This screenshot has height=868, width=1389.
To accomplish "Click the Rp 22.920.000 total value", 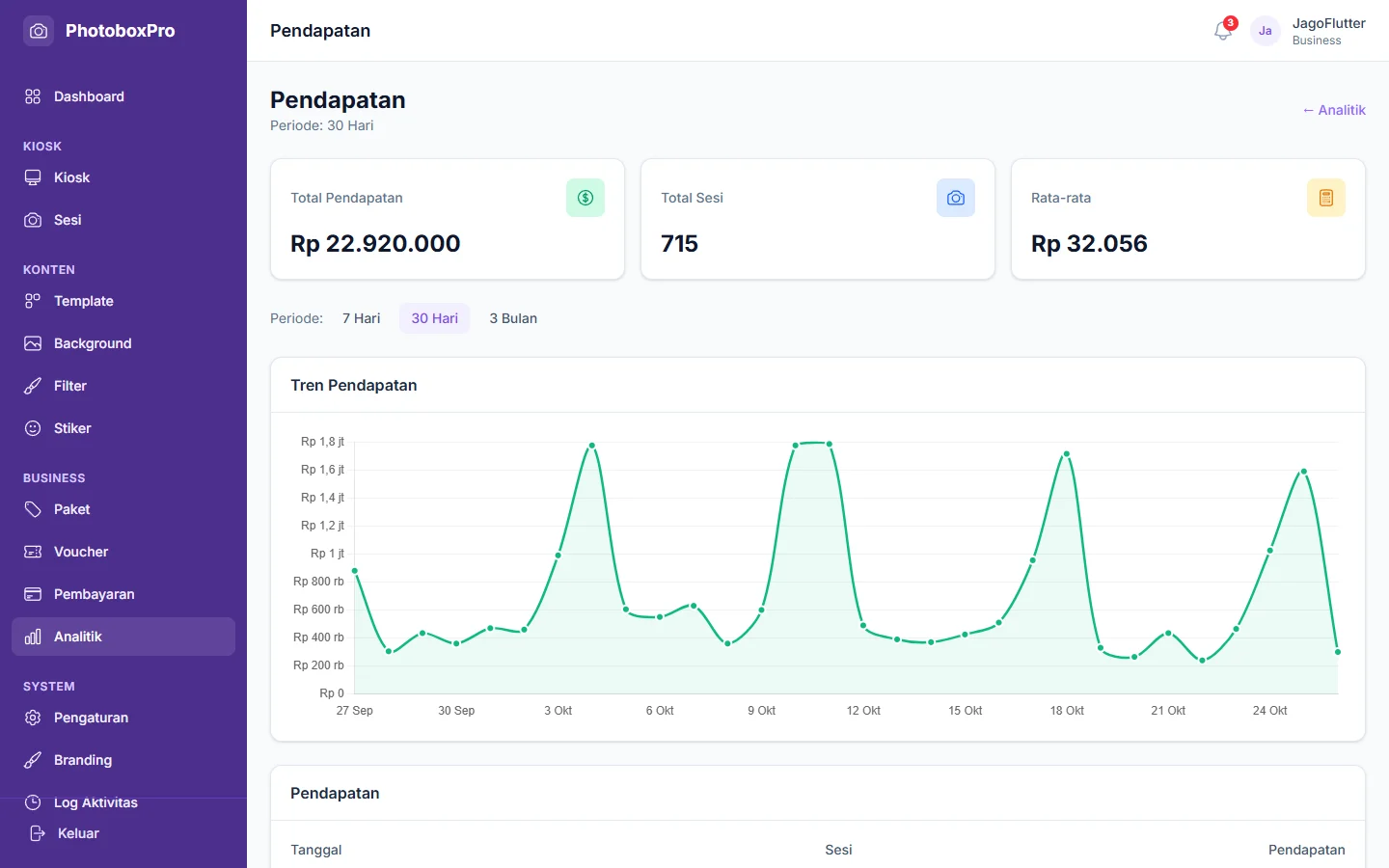I will (x=375, y=243).
